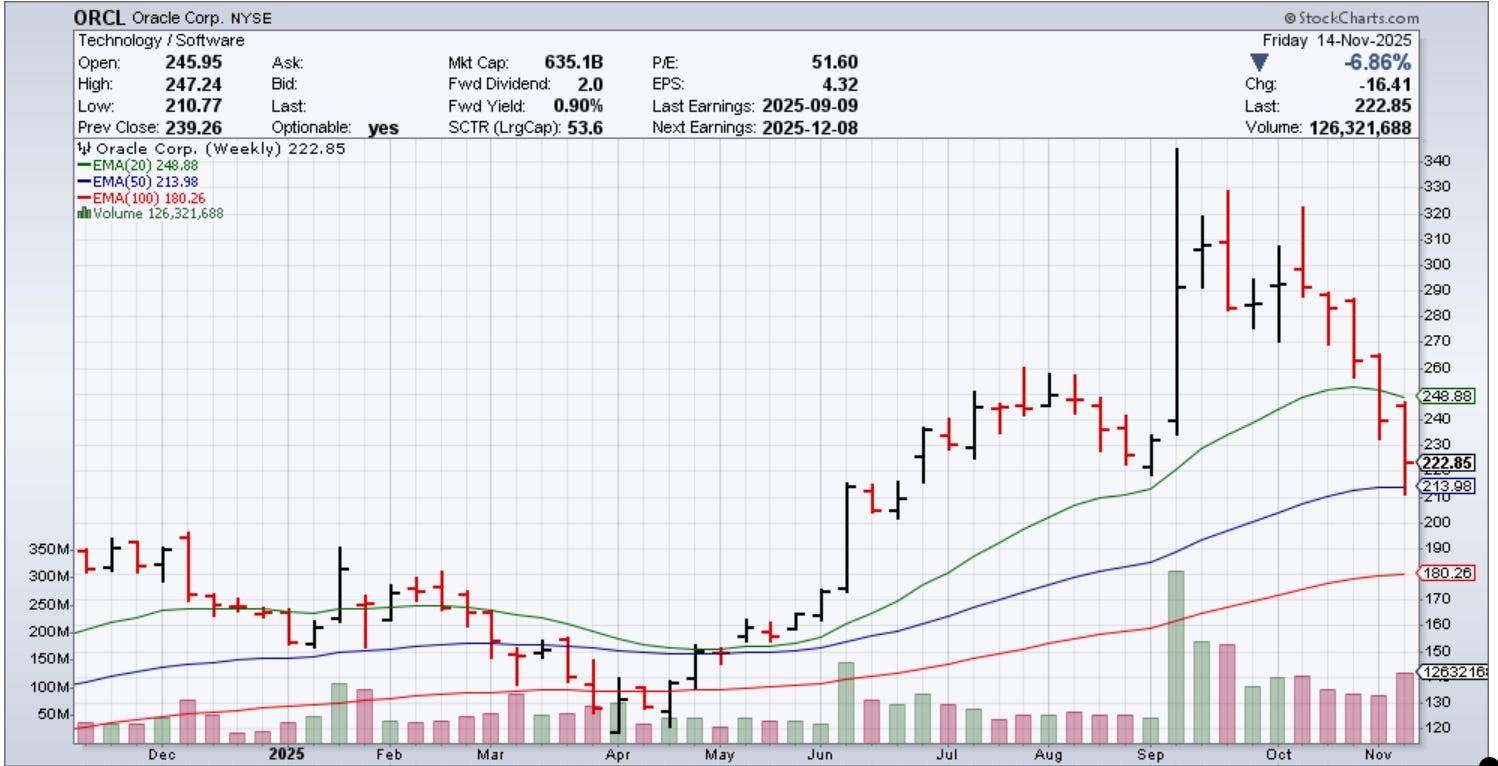The height and width of the screenshot is (766, 1498).
Task: Click the Last value 222.85 in header
Action: coord(1385,106)
